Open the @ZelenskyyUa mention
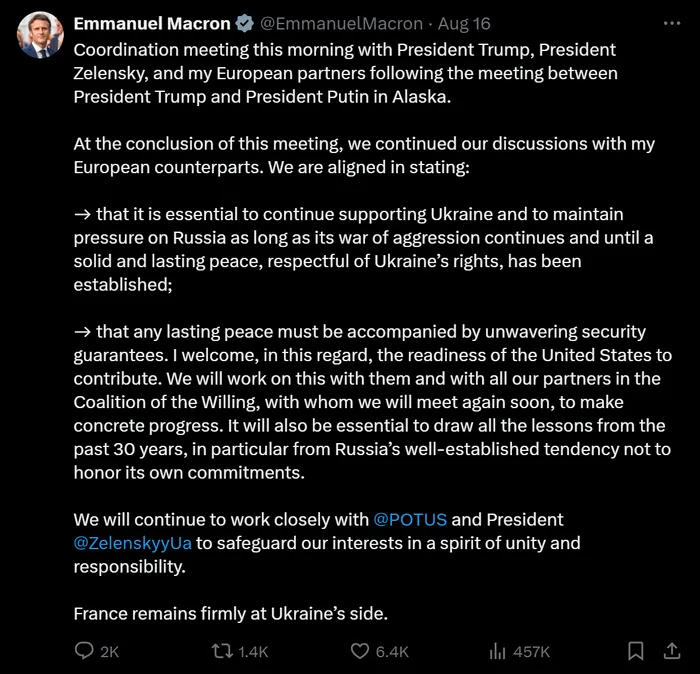Viewport: 700px width, 674px height. [x=132, y=543]
